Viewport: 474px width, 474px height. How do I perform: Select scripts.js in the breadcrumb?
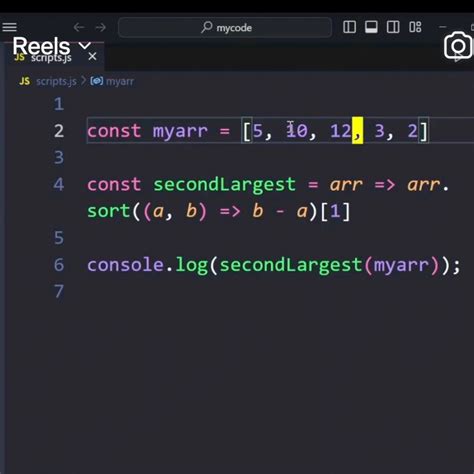(x=56, y=81)
